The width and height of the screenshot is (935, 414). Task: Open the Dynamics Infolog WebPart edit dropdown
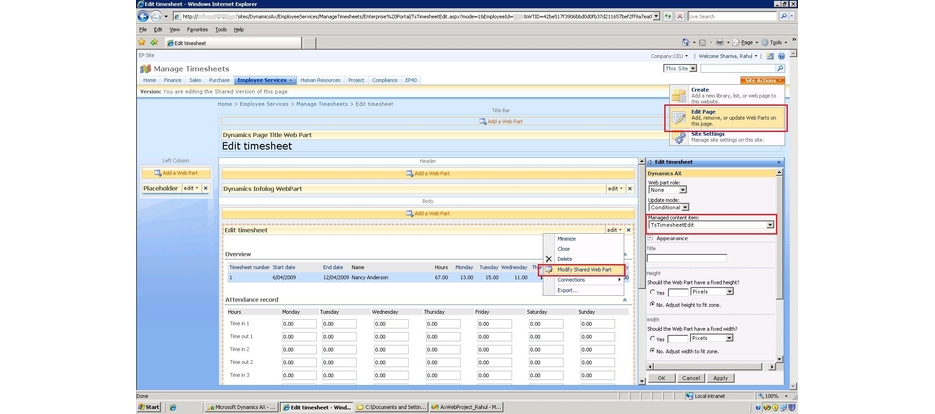point(614,189)
